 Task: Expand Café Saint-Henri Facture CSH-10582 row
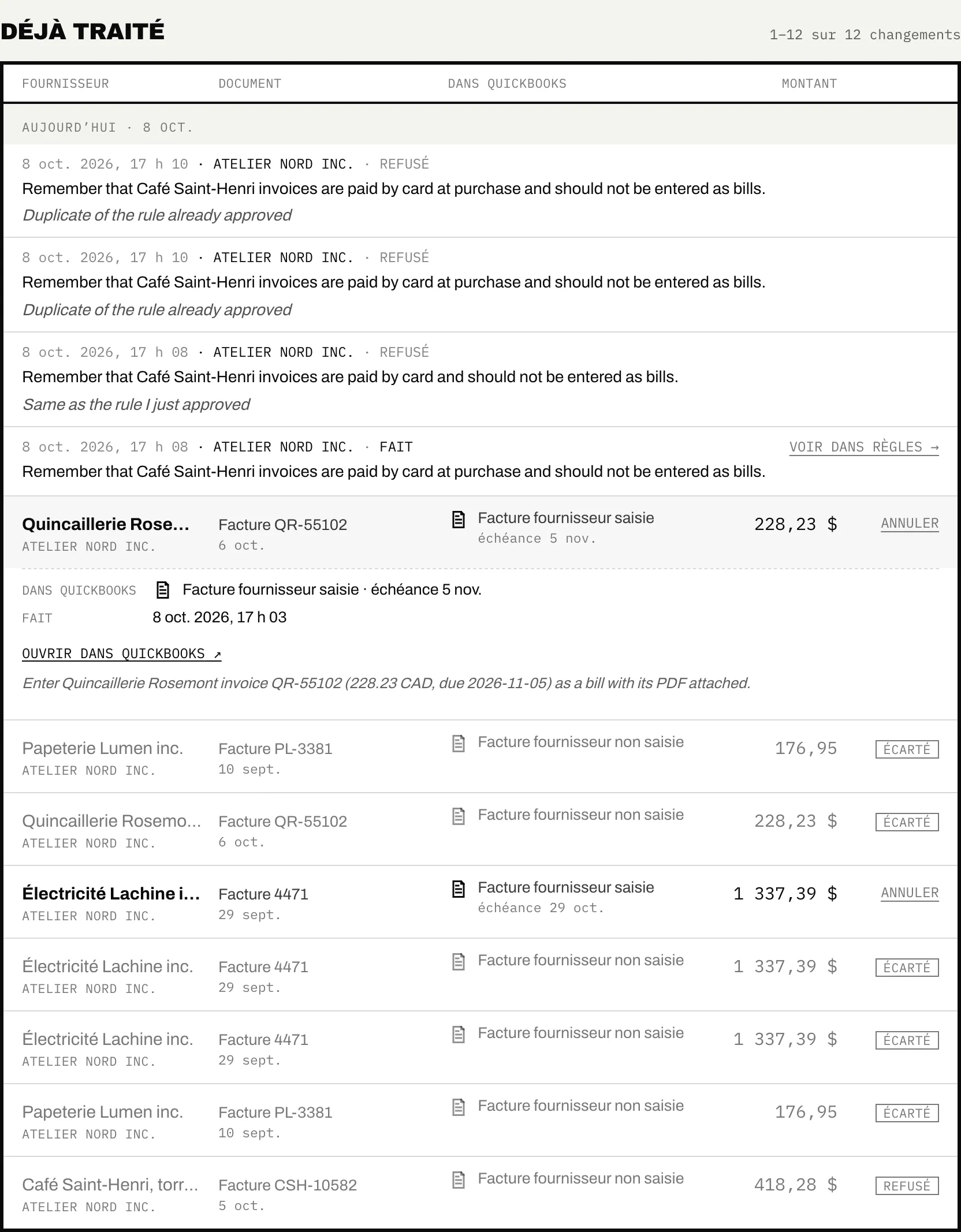pos(480,1193)
